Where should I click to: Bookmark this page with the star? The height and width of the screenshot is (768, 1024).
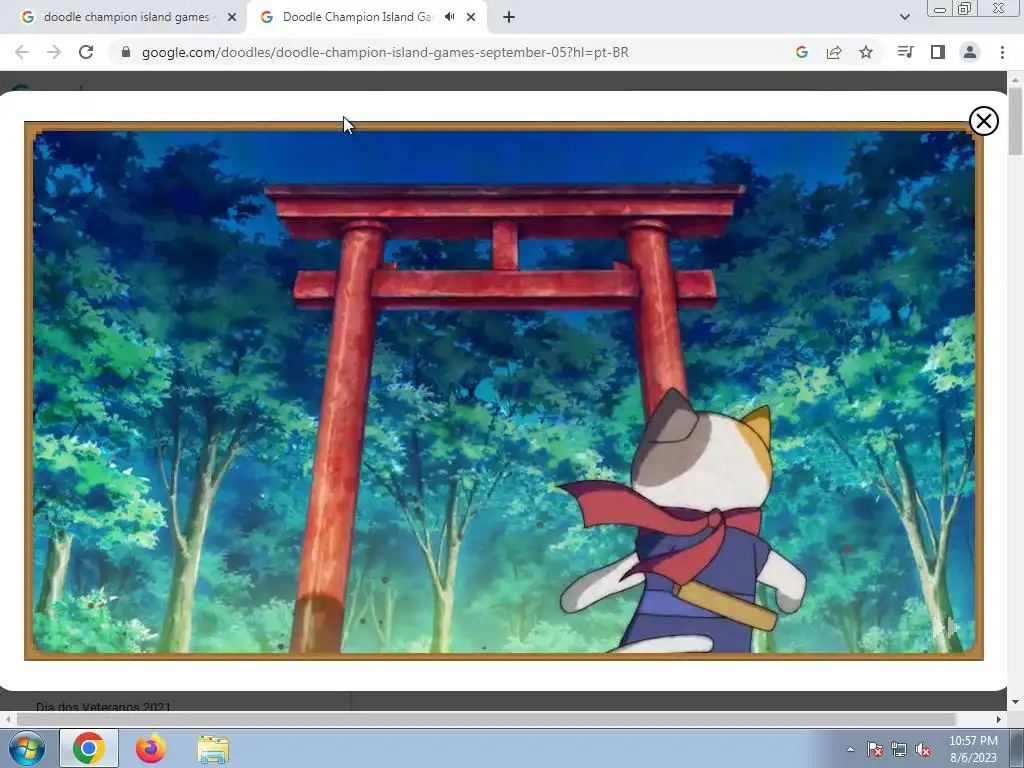(x=866, y=52)
